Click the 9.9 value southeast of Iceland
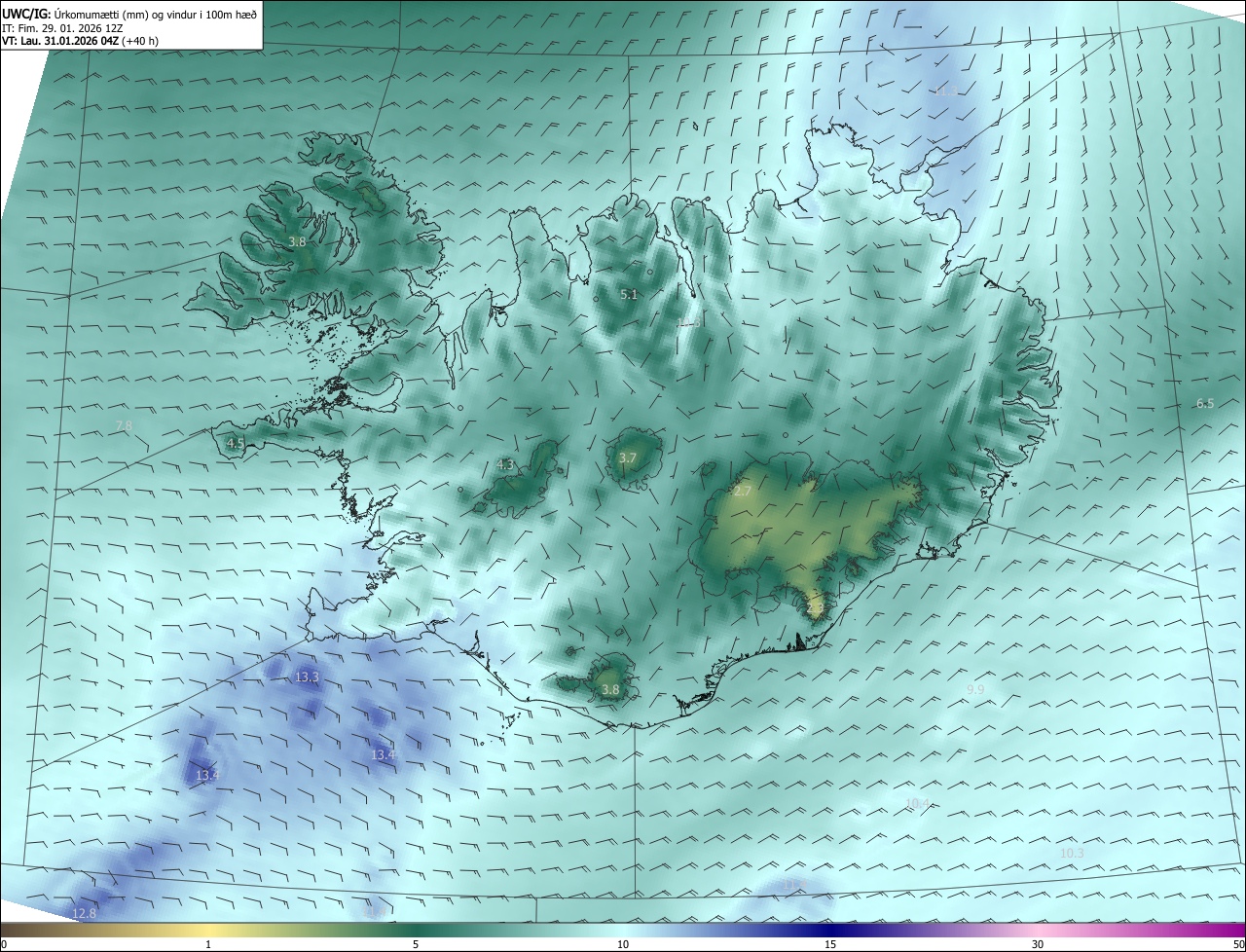 click(975, 689)
